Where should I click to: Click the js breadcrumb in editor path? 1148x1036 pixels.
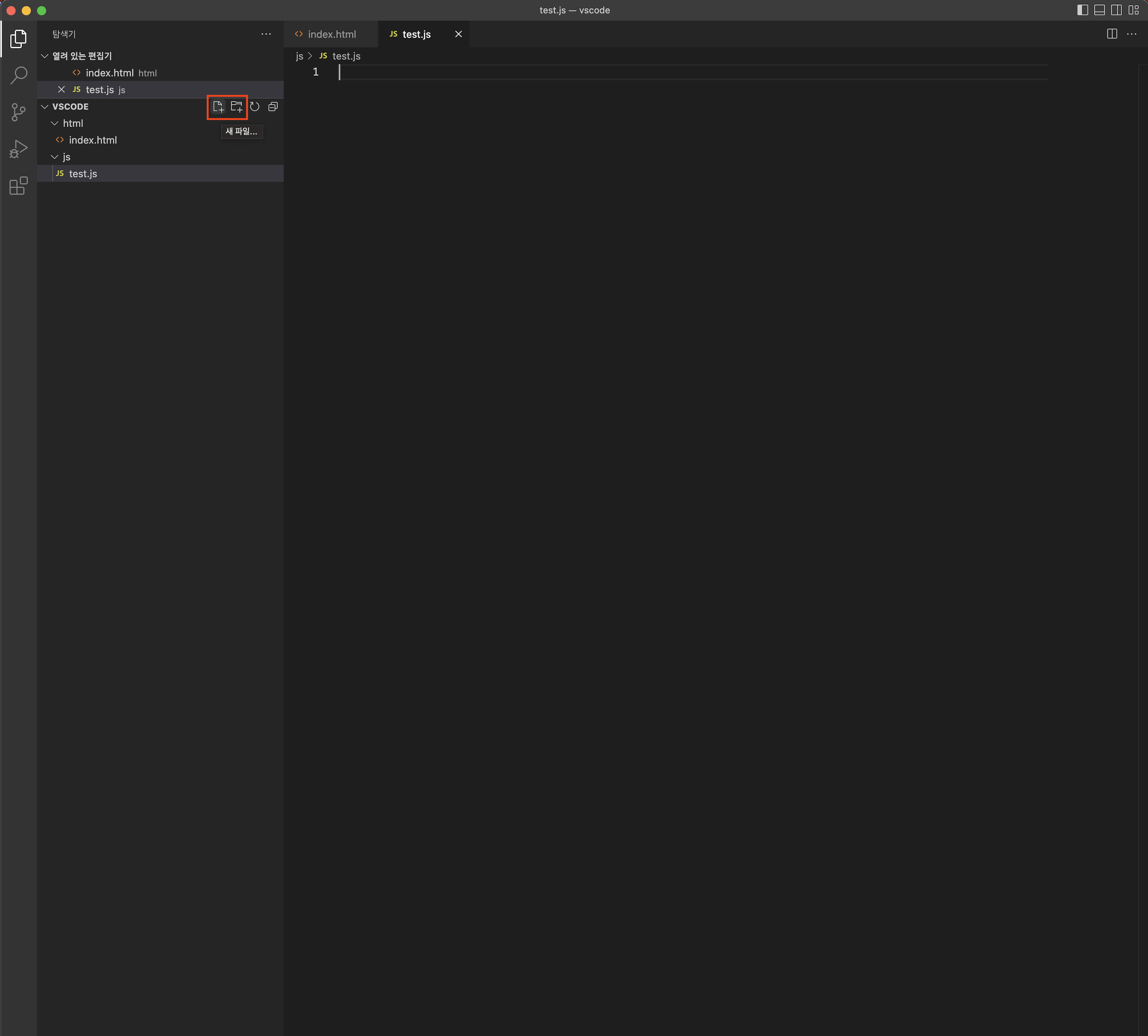coord(300,56)
